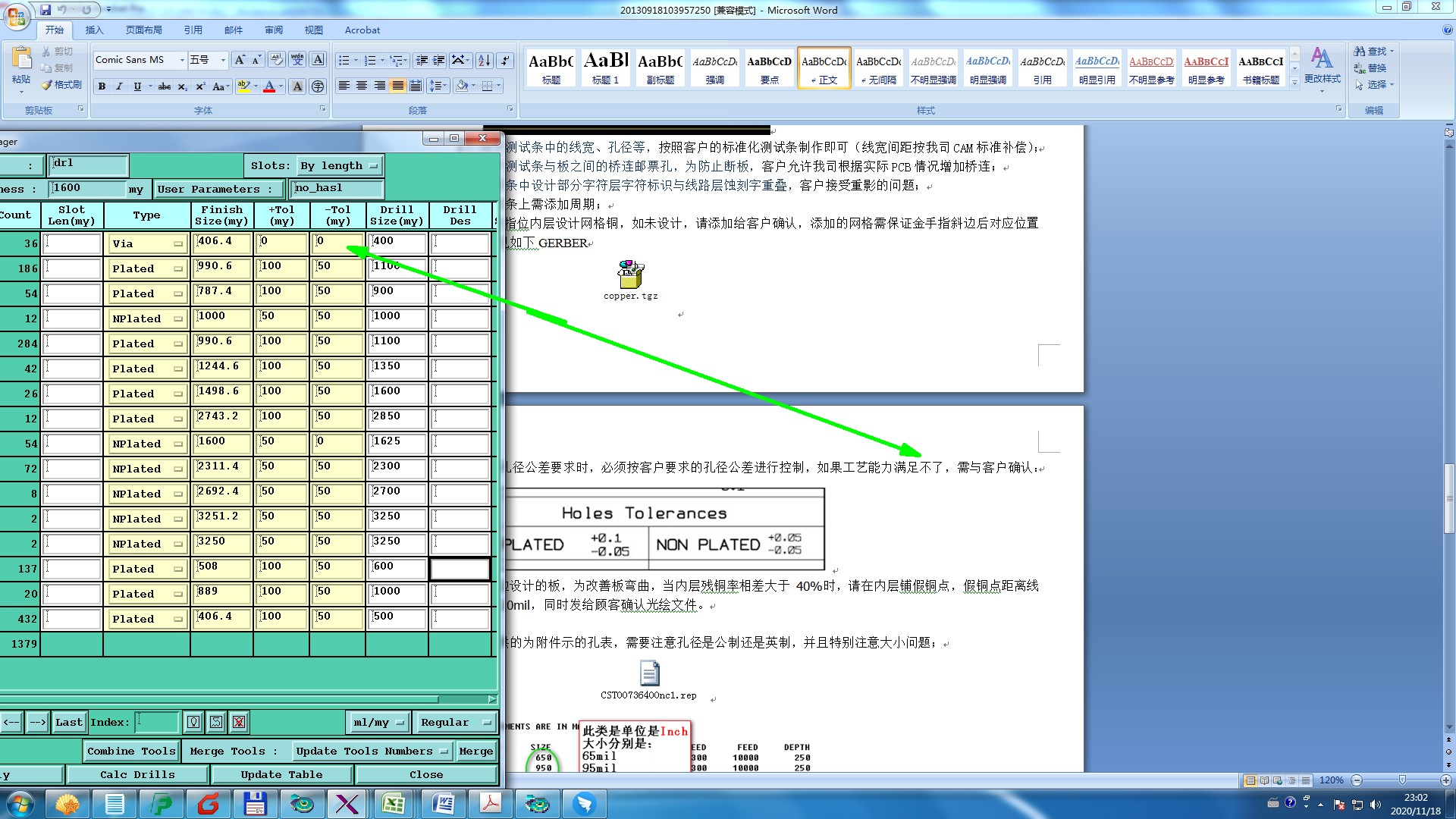Switch to the 审阅 ribbon tab
Viewport: 1456px width, 819px height.
pyautogui.click(x=274, y=30)
